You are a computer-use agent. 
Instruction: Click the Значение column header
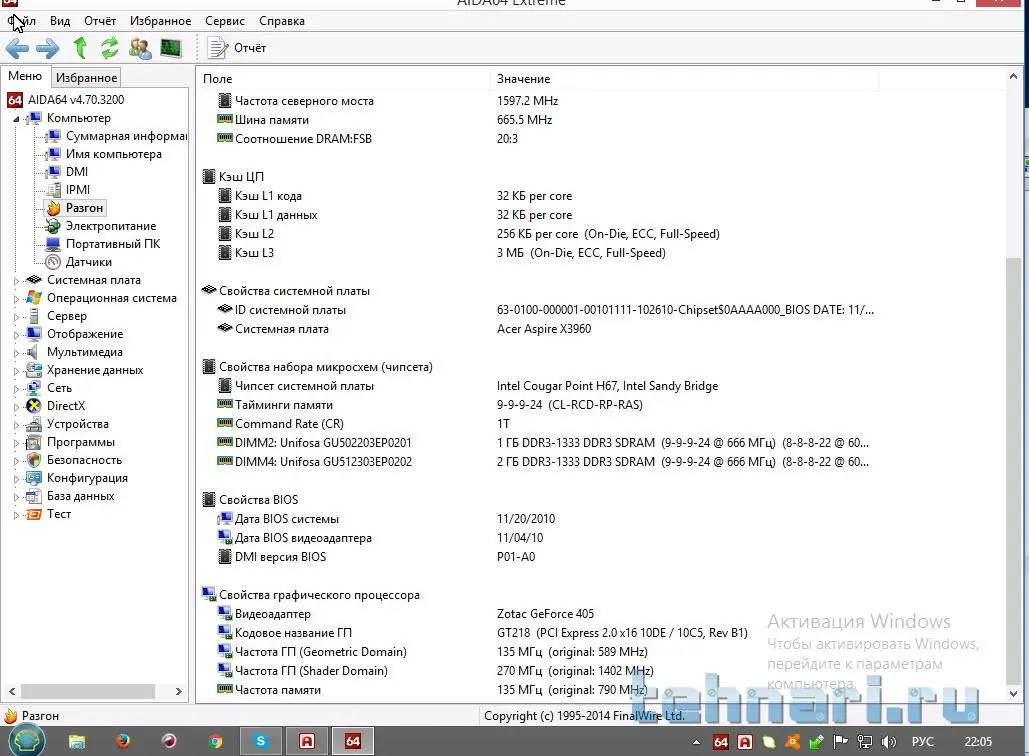[523, 79]
